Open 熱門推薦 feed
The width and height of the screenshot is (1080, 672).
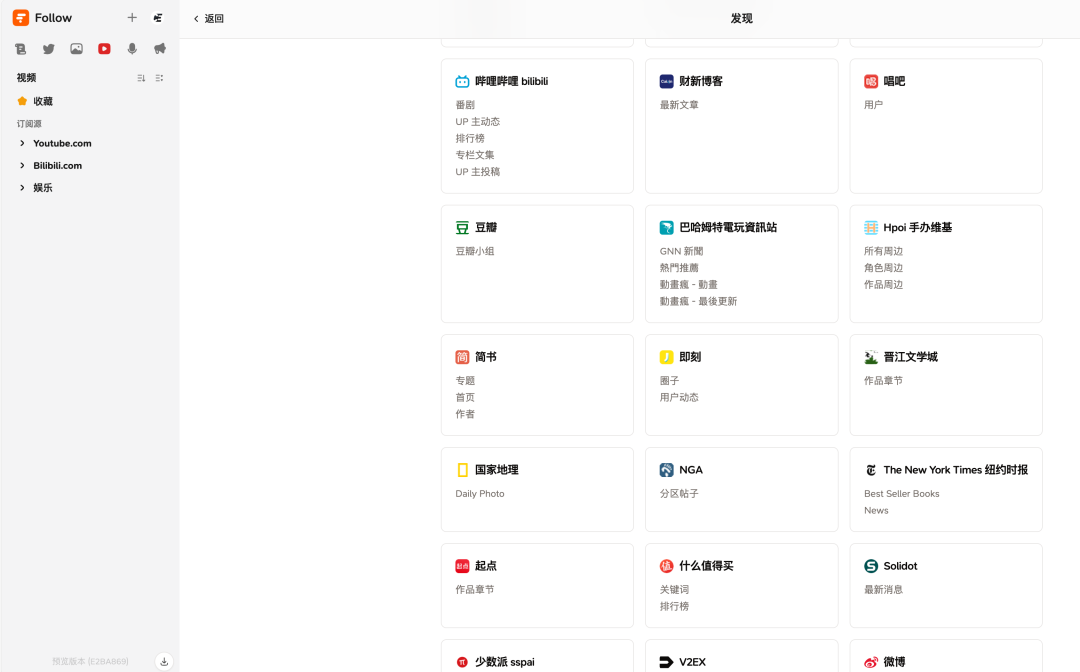point(679,268)
